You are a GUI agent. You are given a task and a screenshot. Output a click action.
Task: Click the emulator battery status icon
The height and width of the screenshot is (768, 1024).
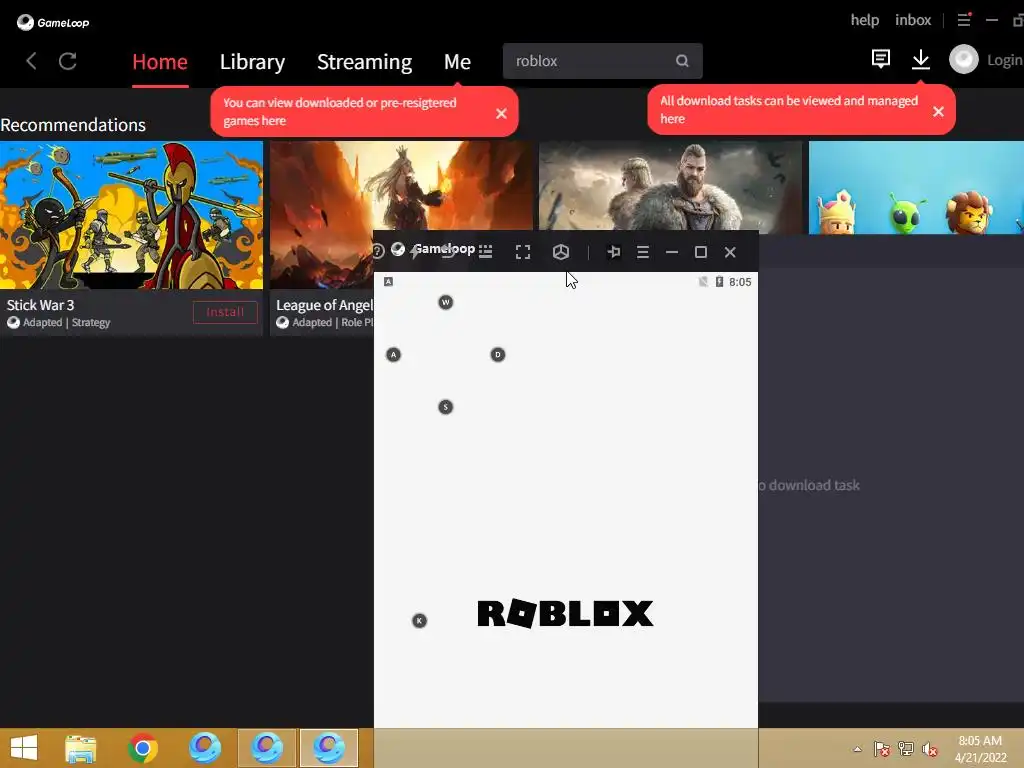click(719, 281)
